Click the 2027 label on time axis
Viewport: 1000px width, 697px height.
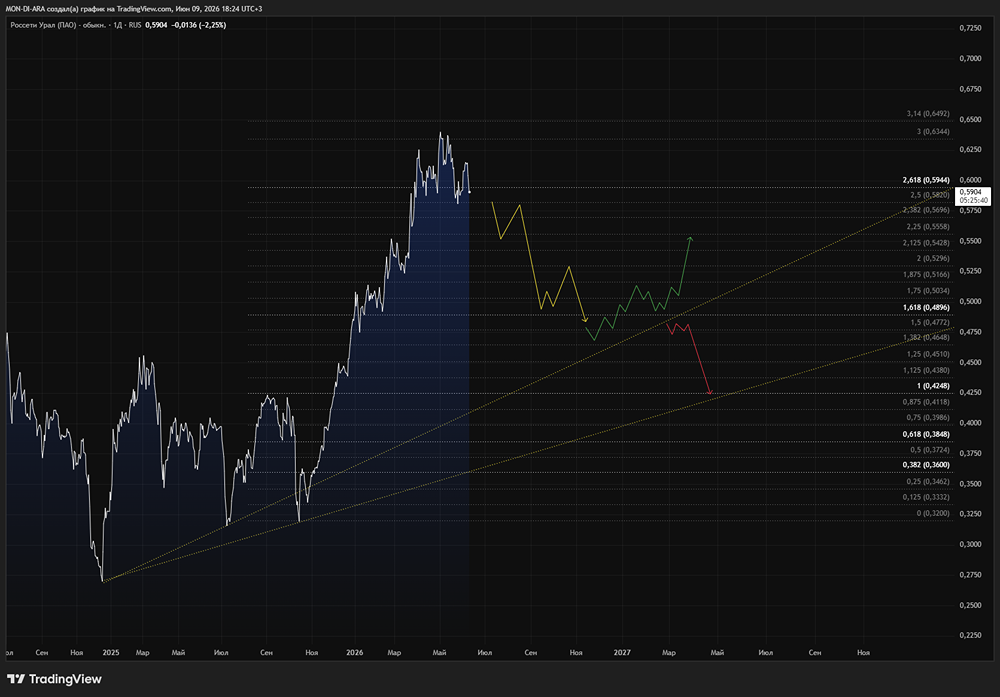622,652
